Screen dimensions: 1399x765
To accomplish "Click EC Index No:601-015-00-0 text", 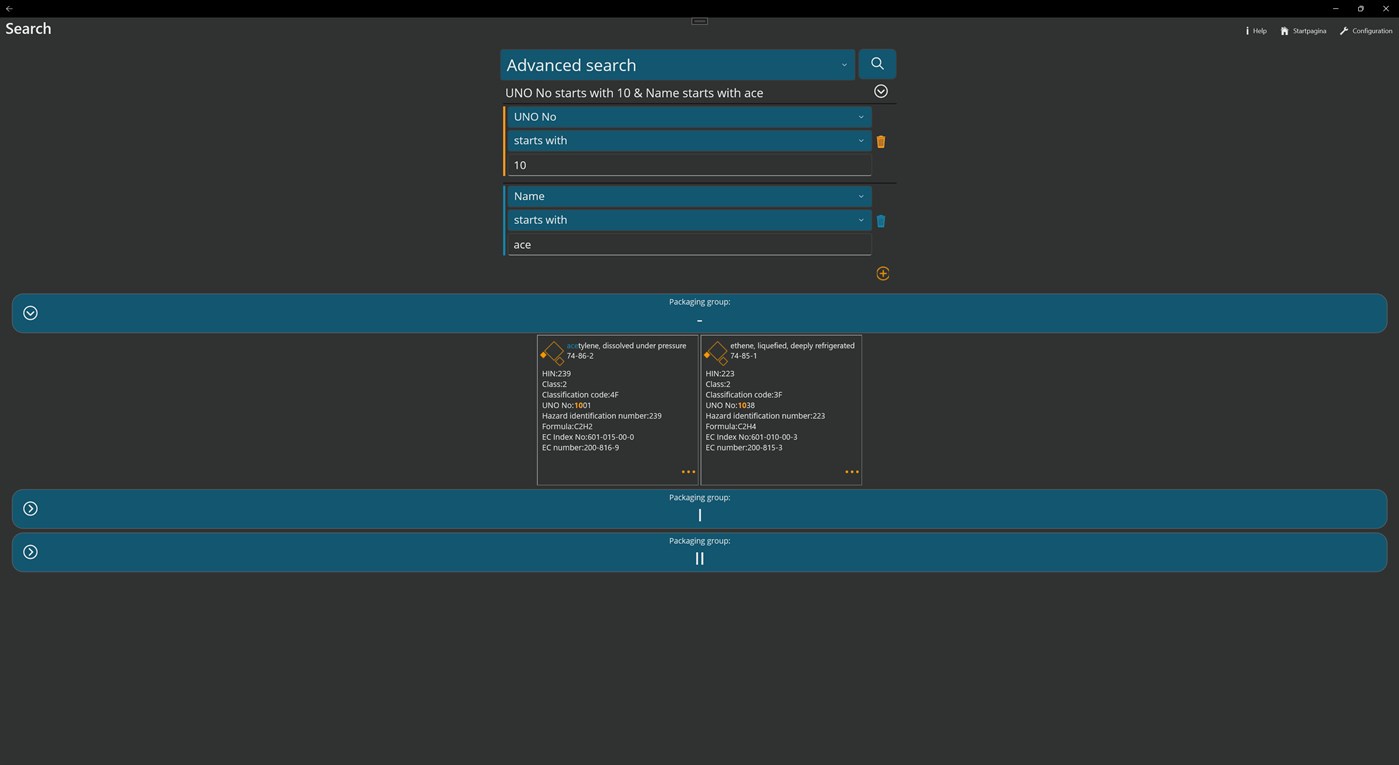I will pyautogui.click(x=588, y=437).
